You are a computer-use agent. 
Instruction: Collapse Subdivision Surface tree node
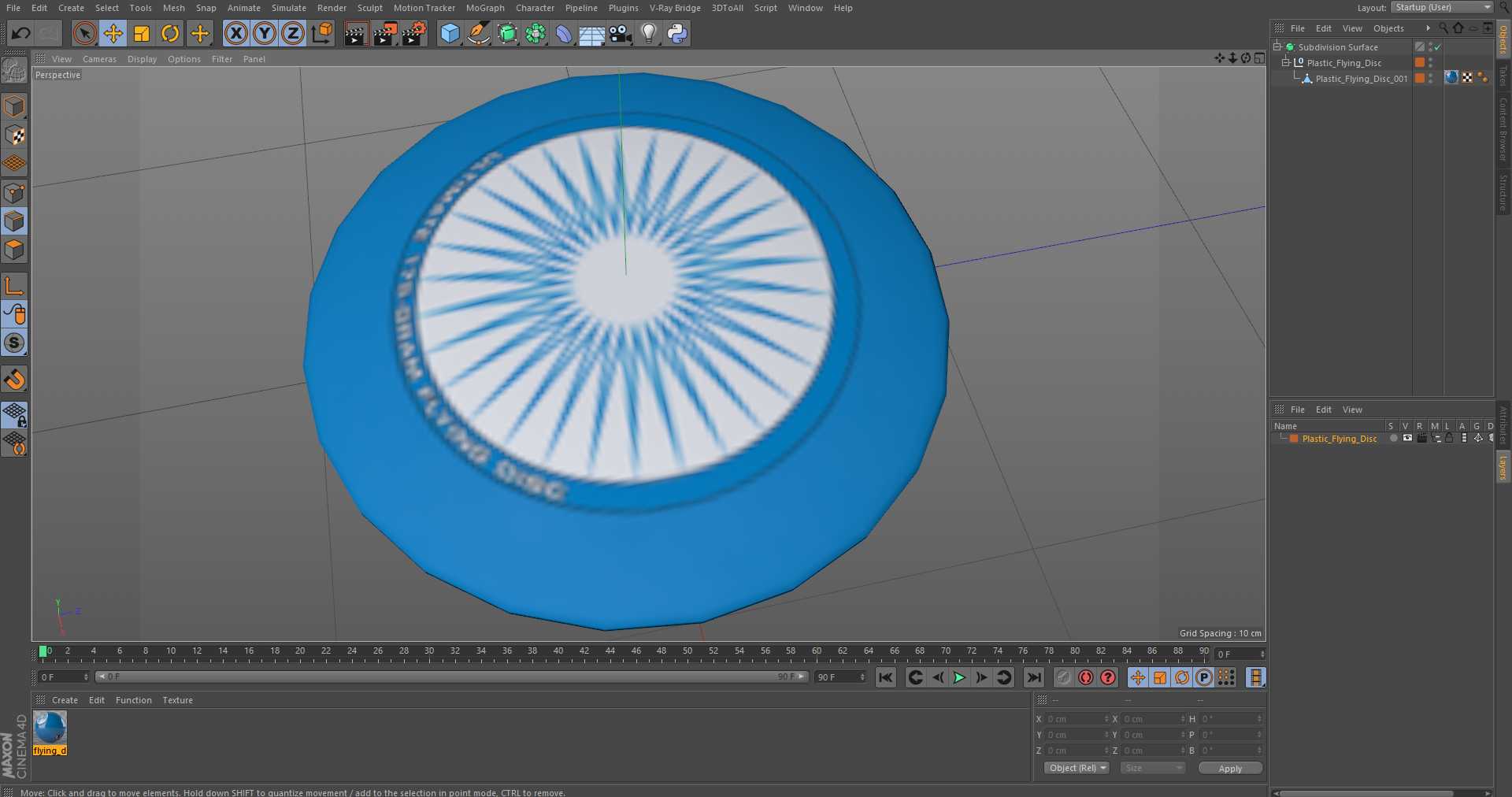[x=1277, y=47]
